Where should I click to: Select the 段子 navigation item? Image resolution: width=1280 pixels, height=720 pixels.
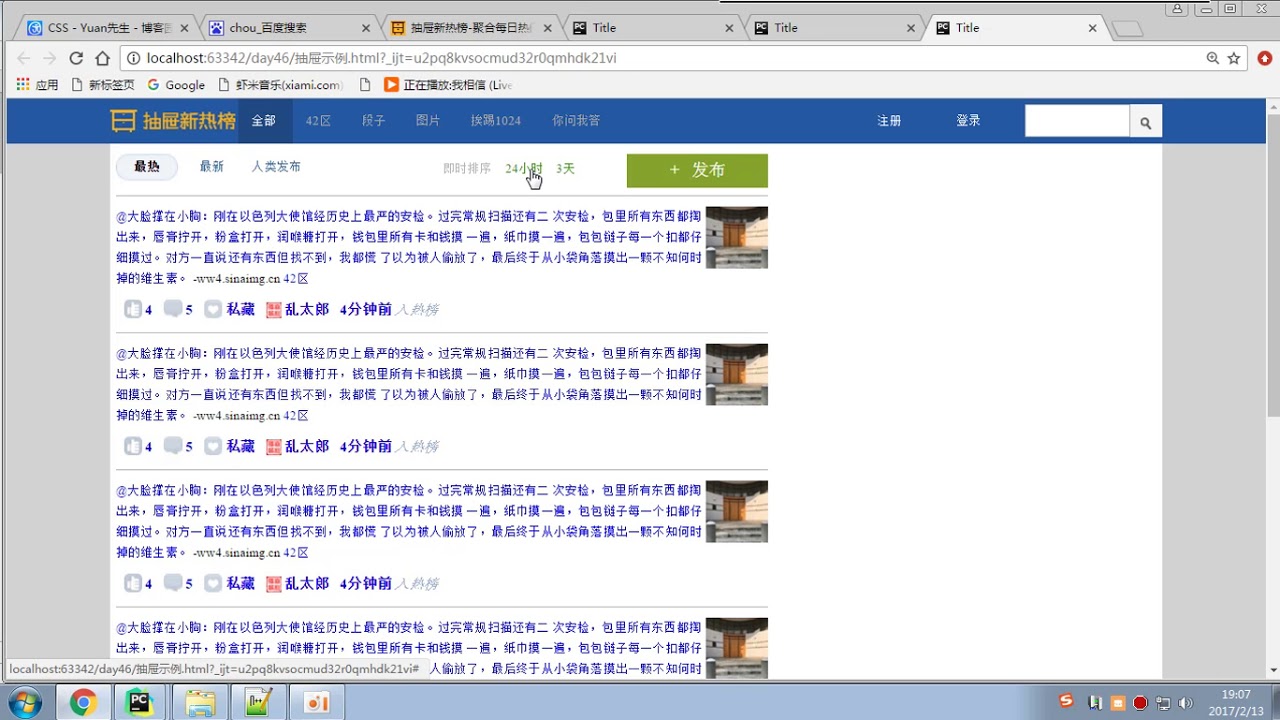pyautogui.click(x=373, y=121)
